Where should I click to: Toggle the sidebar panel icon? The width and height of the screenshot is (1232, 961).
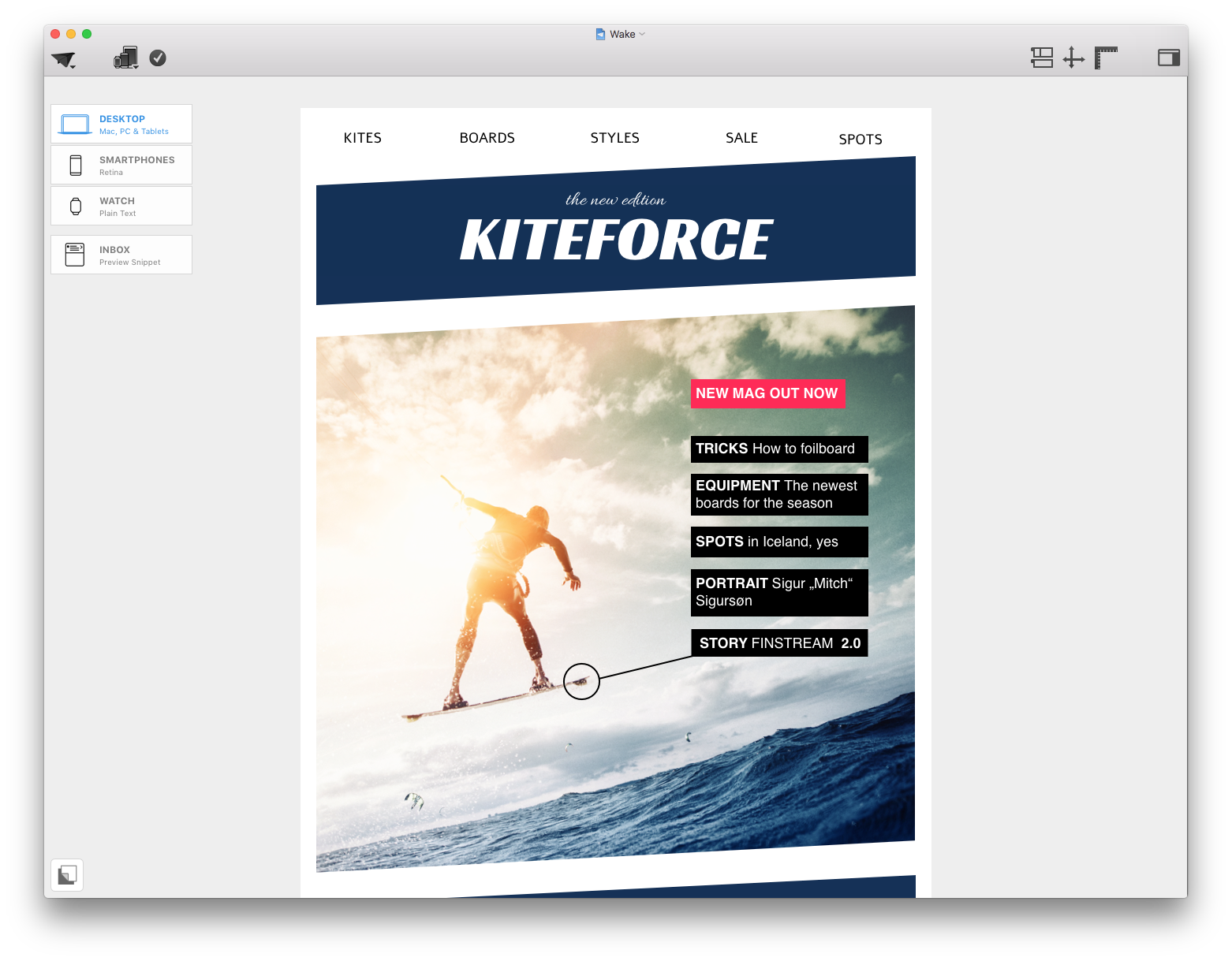click(x=1169, y=58)
